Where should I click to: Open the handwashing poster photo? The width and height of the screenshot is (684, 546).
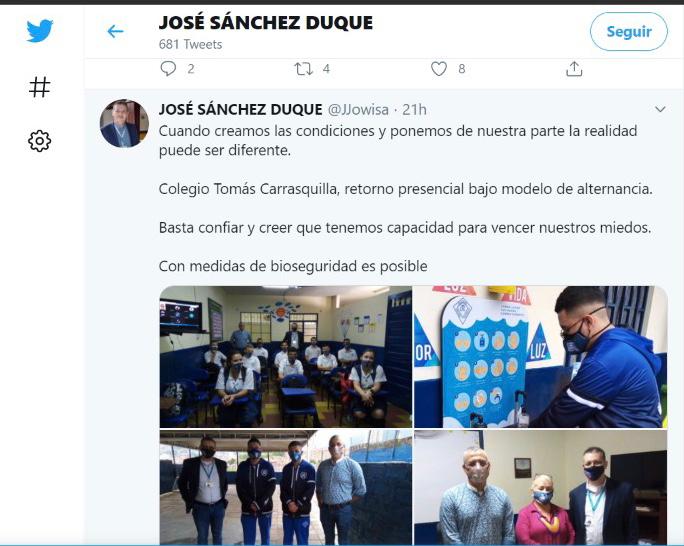point(540,357)
